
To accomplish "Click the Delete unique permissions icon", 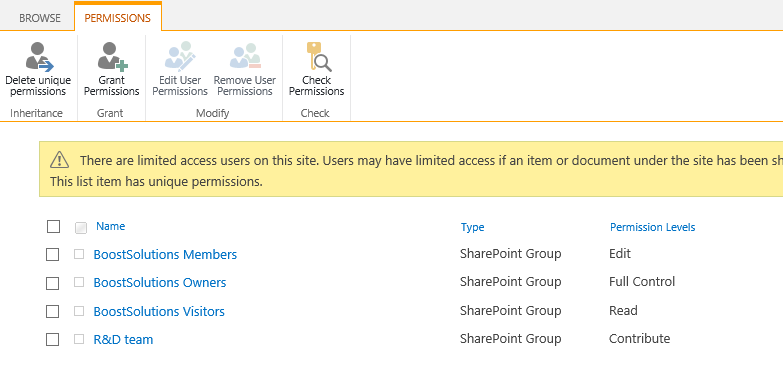I will [38, 56].
